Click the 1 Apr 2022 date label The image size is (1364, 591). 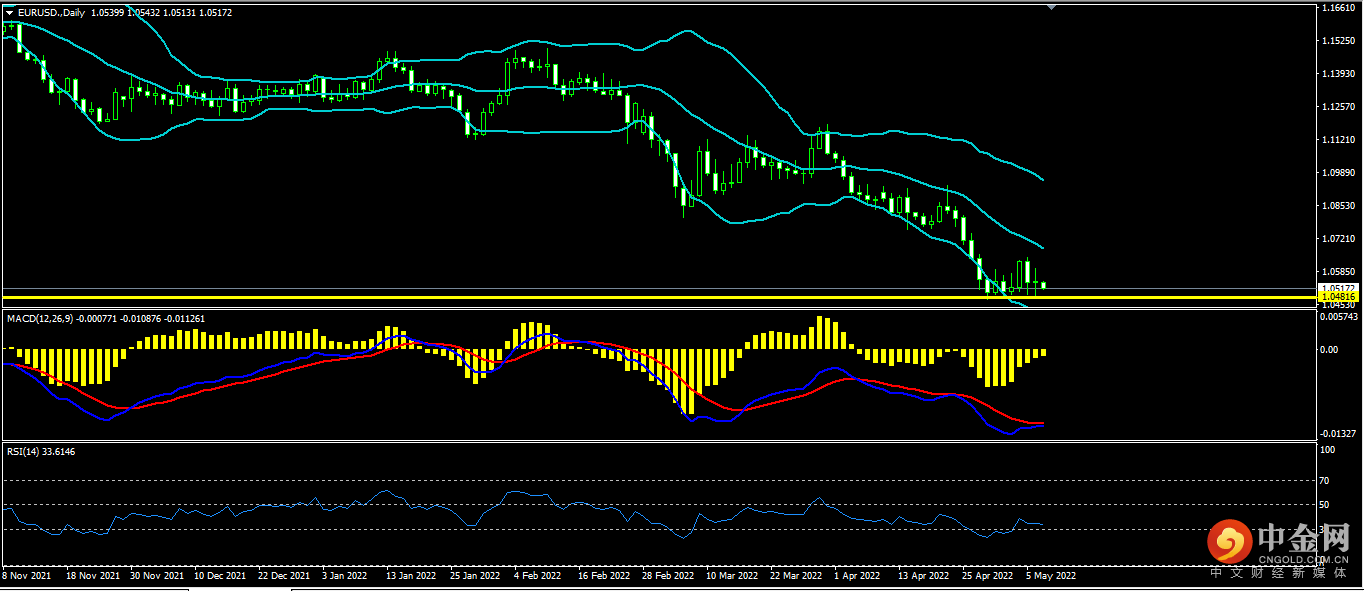(x=855, y=576)
